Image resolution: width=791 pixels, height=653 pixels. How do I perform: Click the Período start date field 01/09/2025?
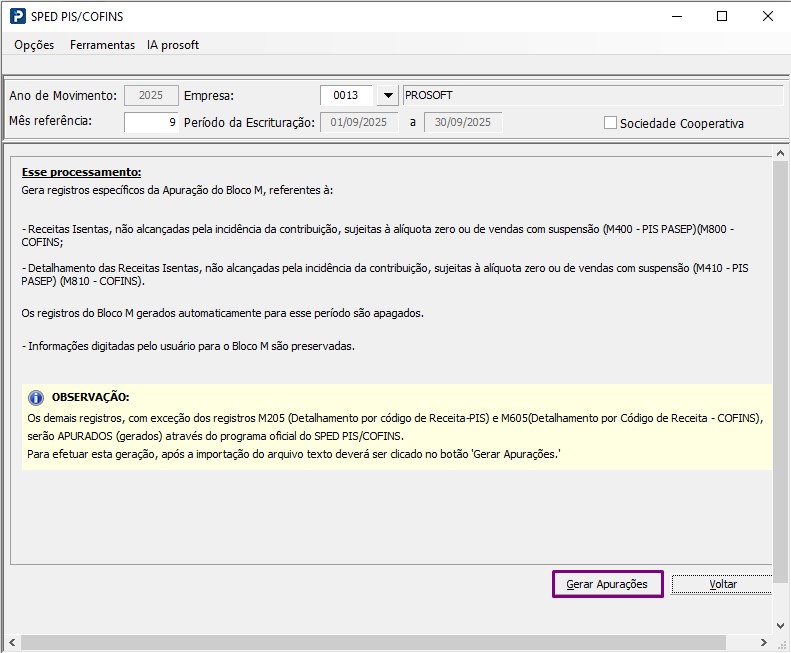coord(360,122)
